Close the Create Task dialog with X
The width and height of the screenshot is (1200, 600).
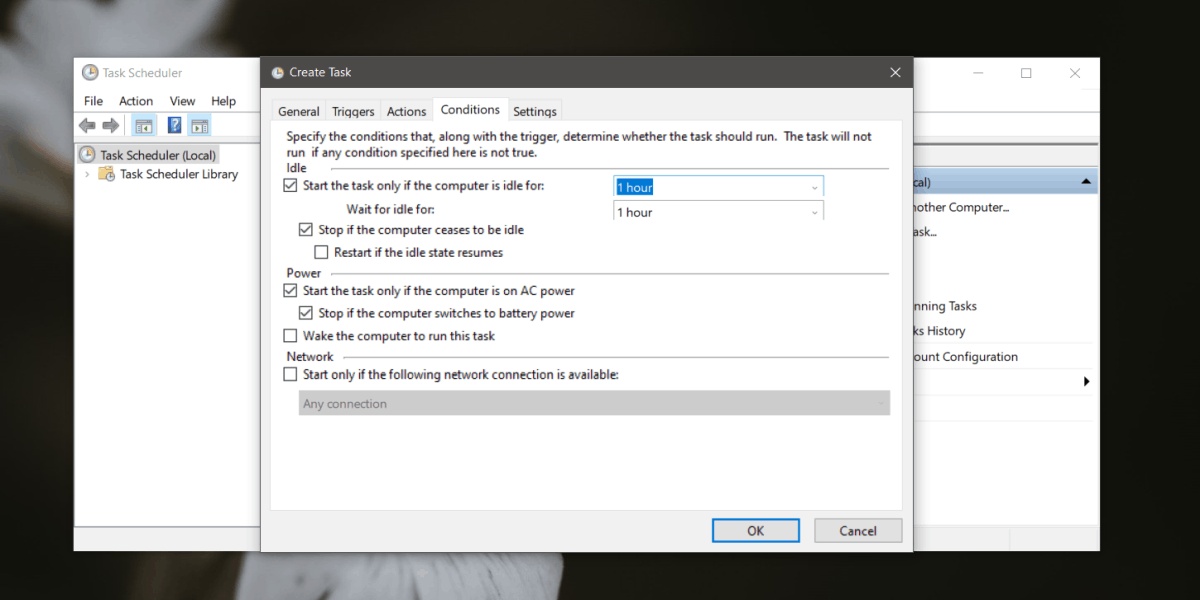pos(894,72)
